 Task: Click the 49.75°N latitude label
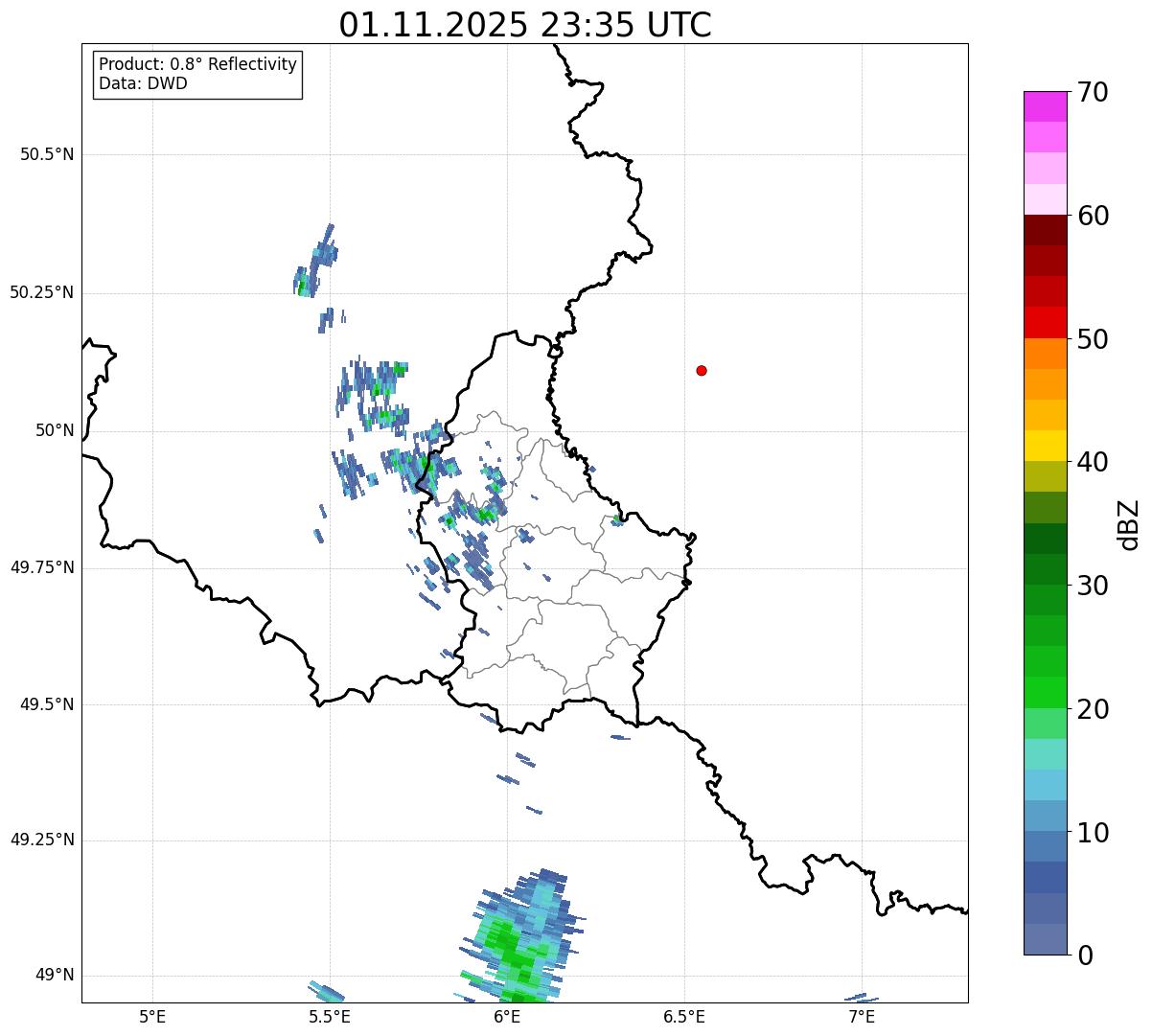click(x=42, y=567)
